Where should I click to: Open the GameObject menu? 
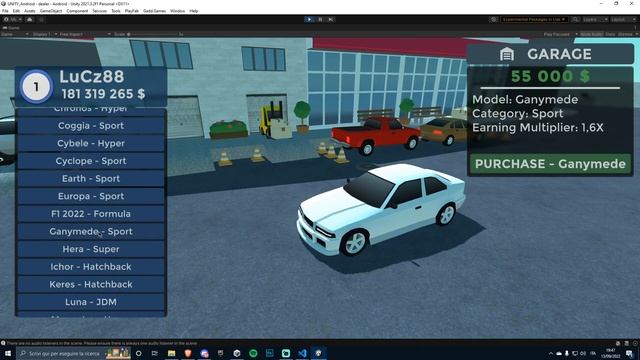click(51, 11)
